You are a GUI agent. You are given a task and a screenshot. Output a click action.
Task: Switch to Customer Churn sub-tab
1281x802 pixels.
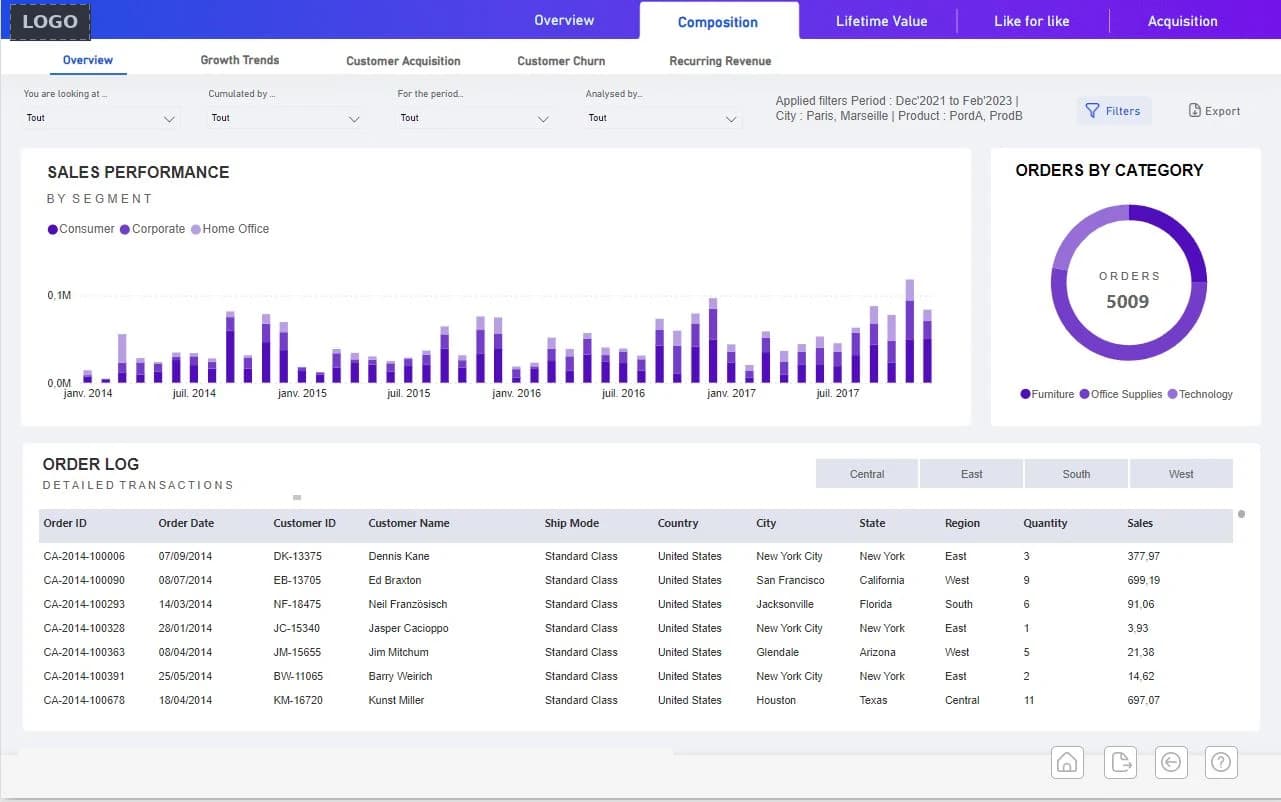pos(561,61)
